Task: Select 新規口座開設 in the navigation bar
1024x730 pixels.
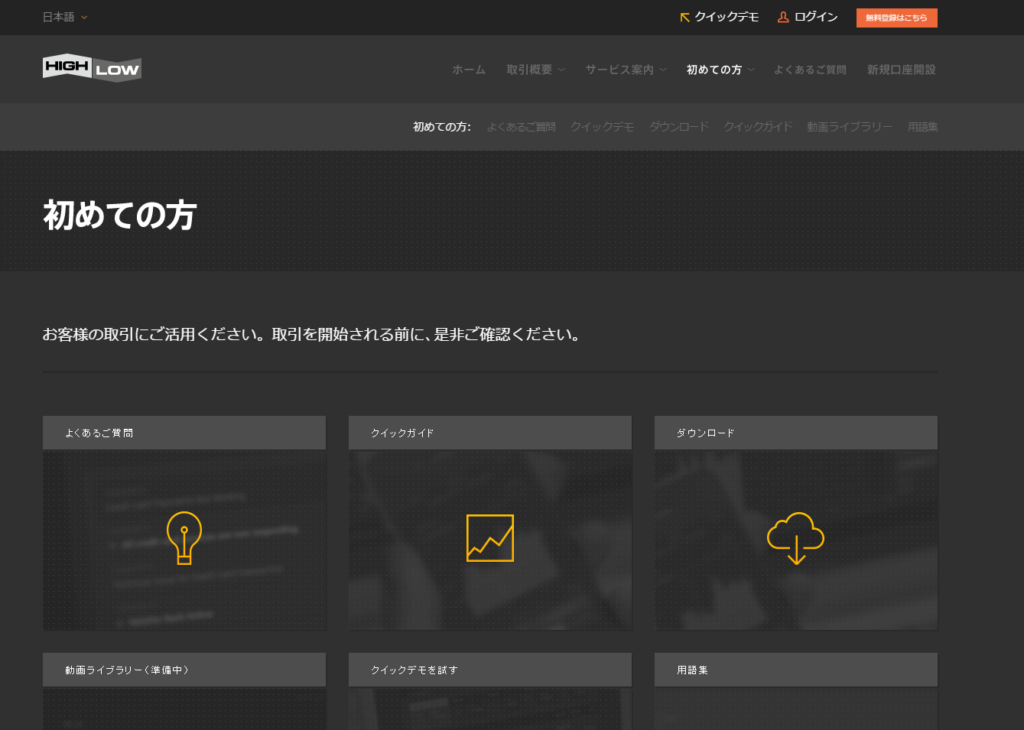Action: (902, 70)
